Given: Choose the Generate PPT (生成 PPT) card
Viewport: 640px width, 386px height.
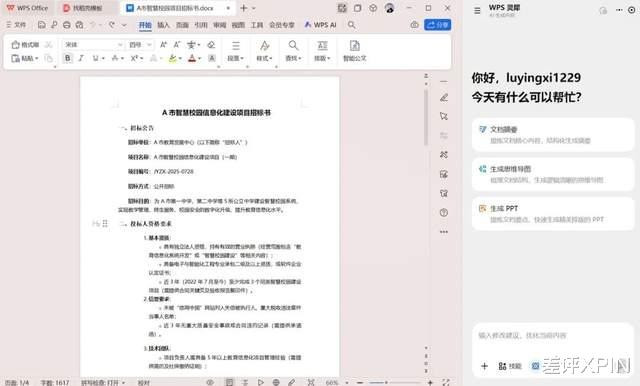Looking at the screenshot, I should point(553,214).
